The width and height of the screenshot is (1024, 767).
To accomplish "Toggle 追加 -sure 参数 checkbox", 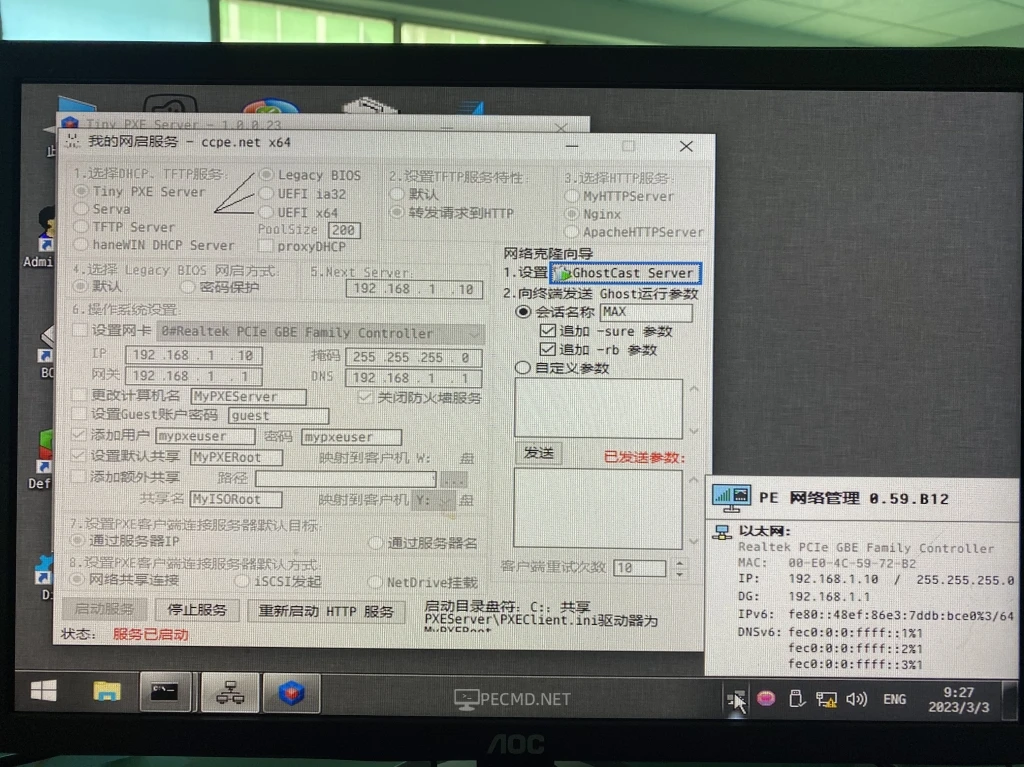I will tap(547, 331).
